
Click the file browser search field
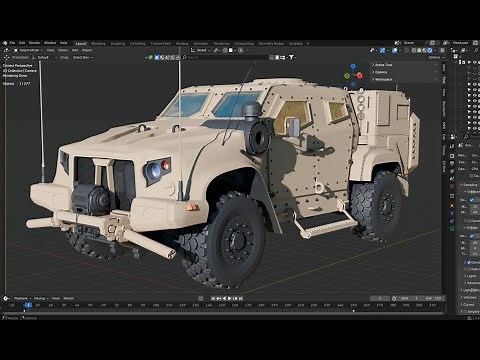[x=225, y=58]
